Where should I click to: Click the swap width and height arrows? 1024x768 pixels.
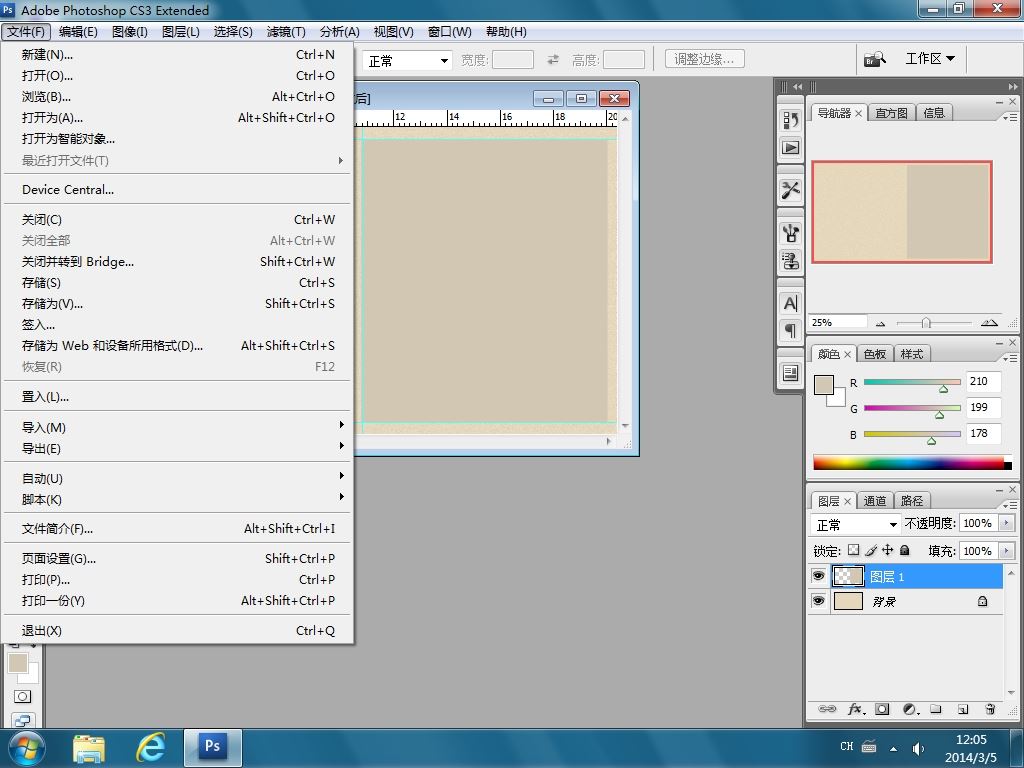tap(553, 59)
